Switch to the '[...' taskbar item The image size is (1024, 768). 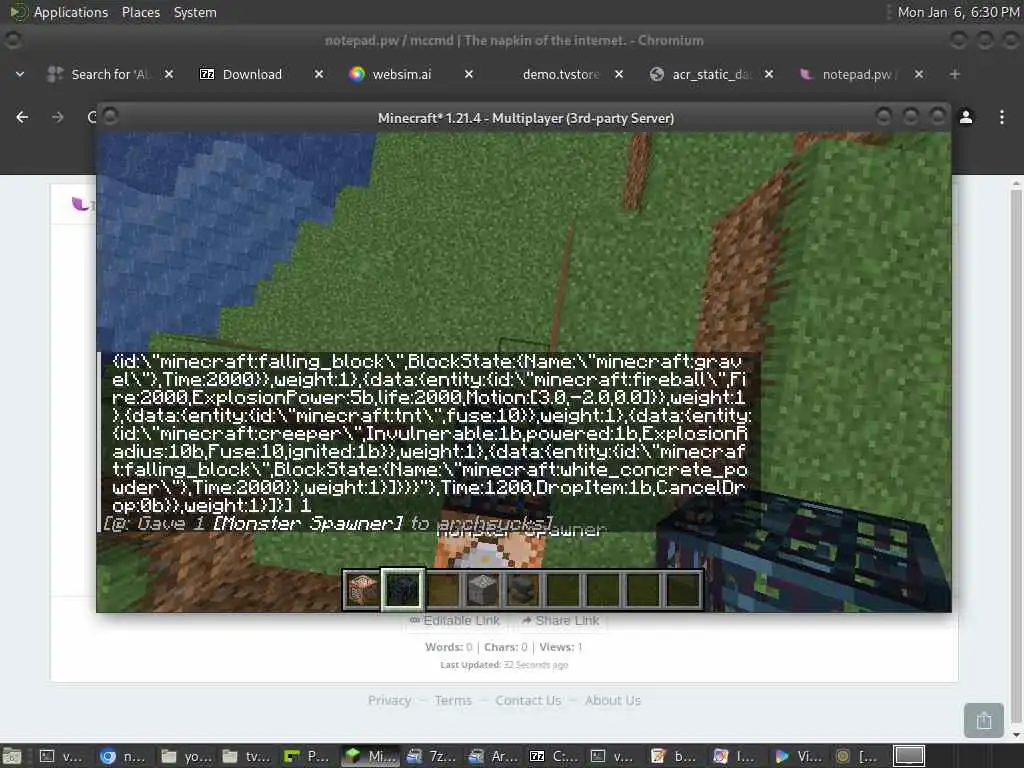click(x=858, y=756)
